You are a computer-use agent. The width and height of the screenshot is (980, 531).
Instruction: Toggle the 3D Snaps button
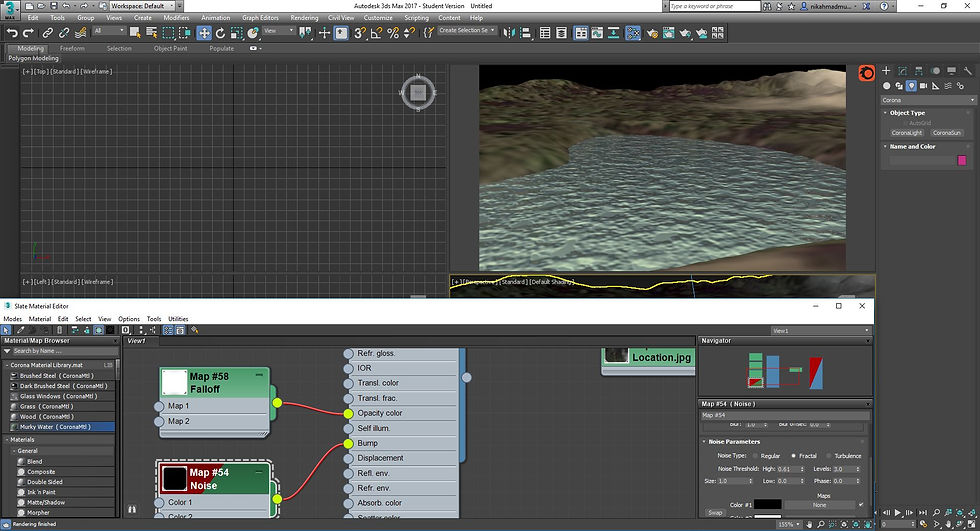pyautogui.click(x=360, y=33)
